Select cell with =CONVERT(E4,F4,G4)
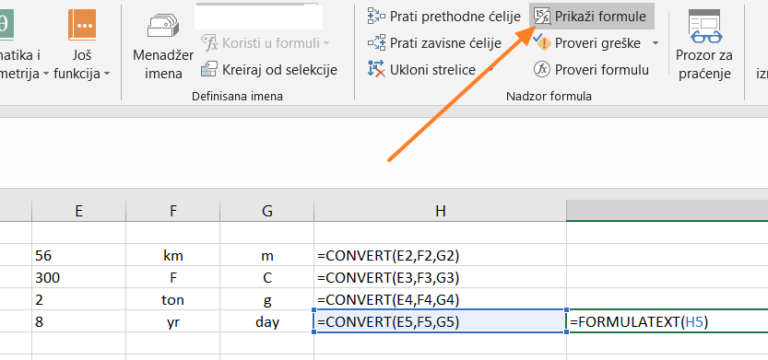The height and width of the screenshot is (360, 768). coord(440,299)
